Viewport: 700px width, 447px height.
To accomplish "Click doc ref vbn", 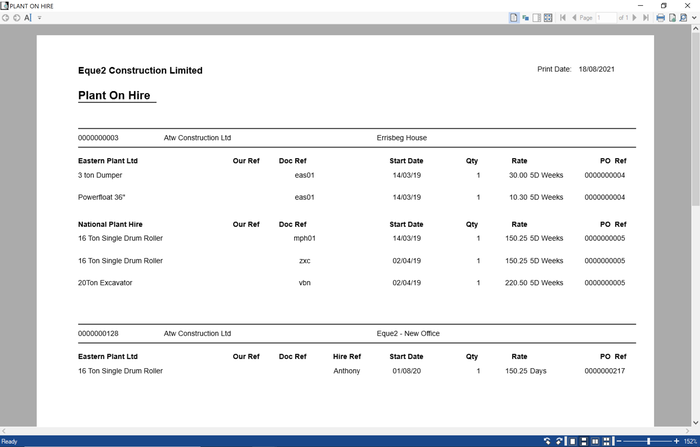I will pos(304,283).
